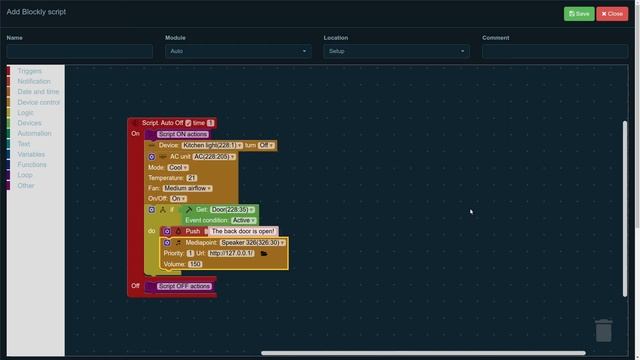This screenshot has height=360, width=640.
Task: Open gear settings on the Push block
Action: [x=167, y=231]
